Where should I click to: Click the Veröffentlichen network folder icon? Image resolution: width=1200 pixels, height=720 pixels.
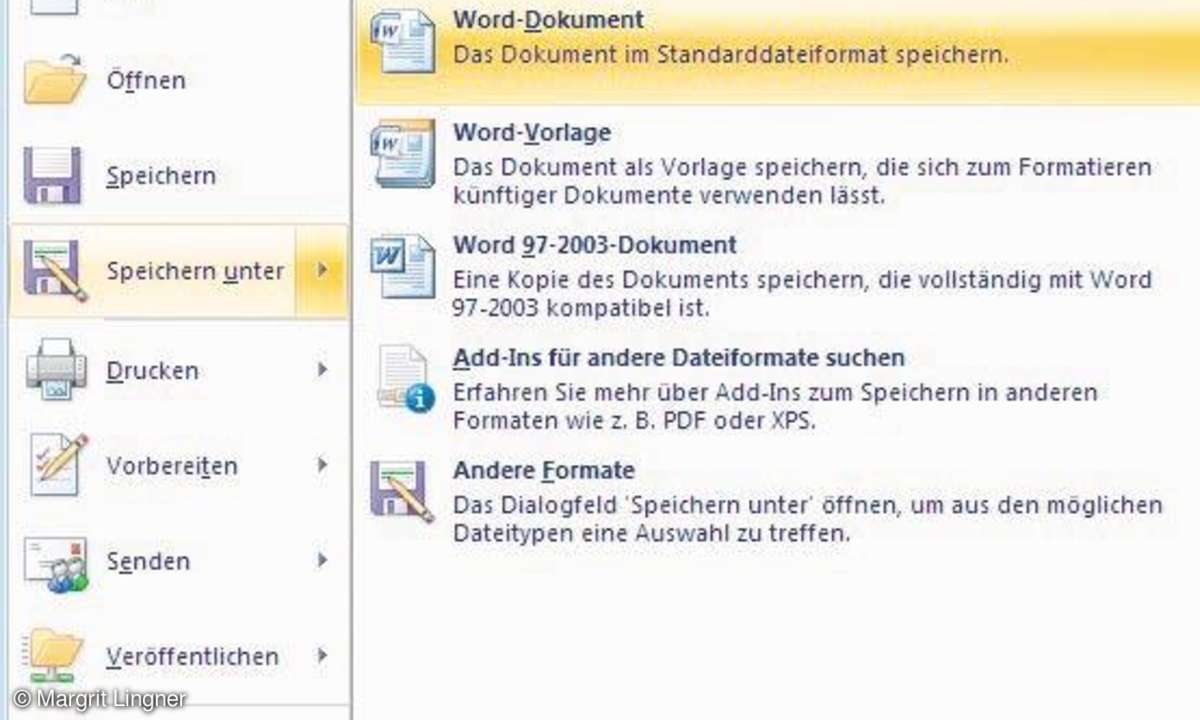[x=55, y=655]
